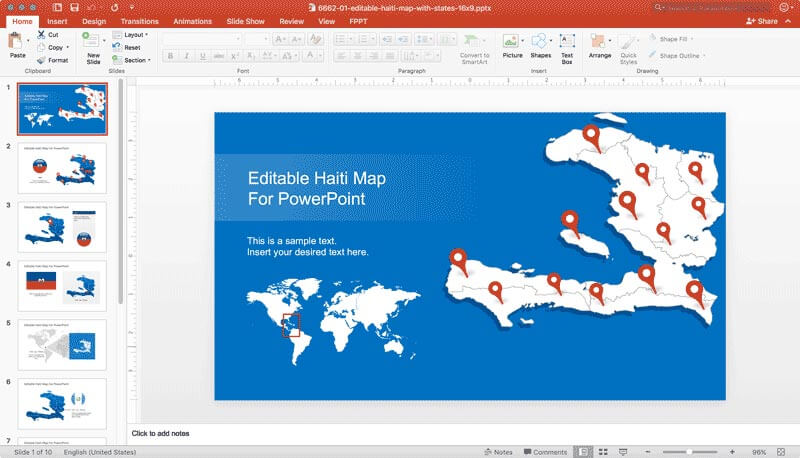800x458 pixels.
Task: Zoom out with the minus button
Action: coord(647,452)
